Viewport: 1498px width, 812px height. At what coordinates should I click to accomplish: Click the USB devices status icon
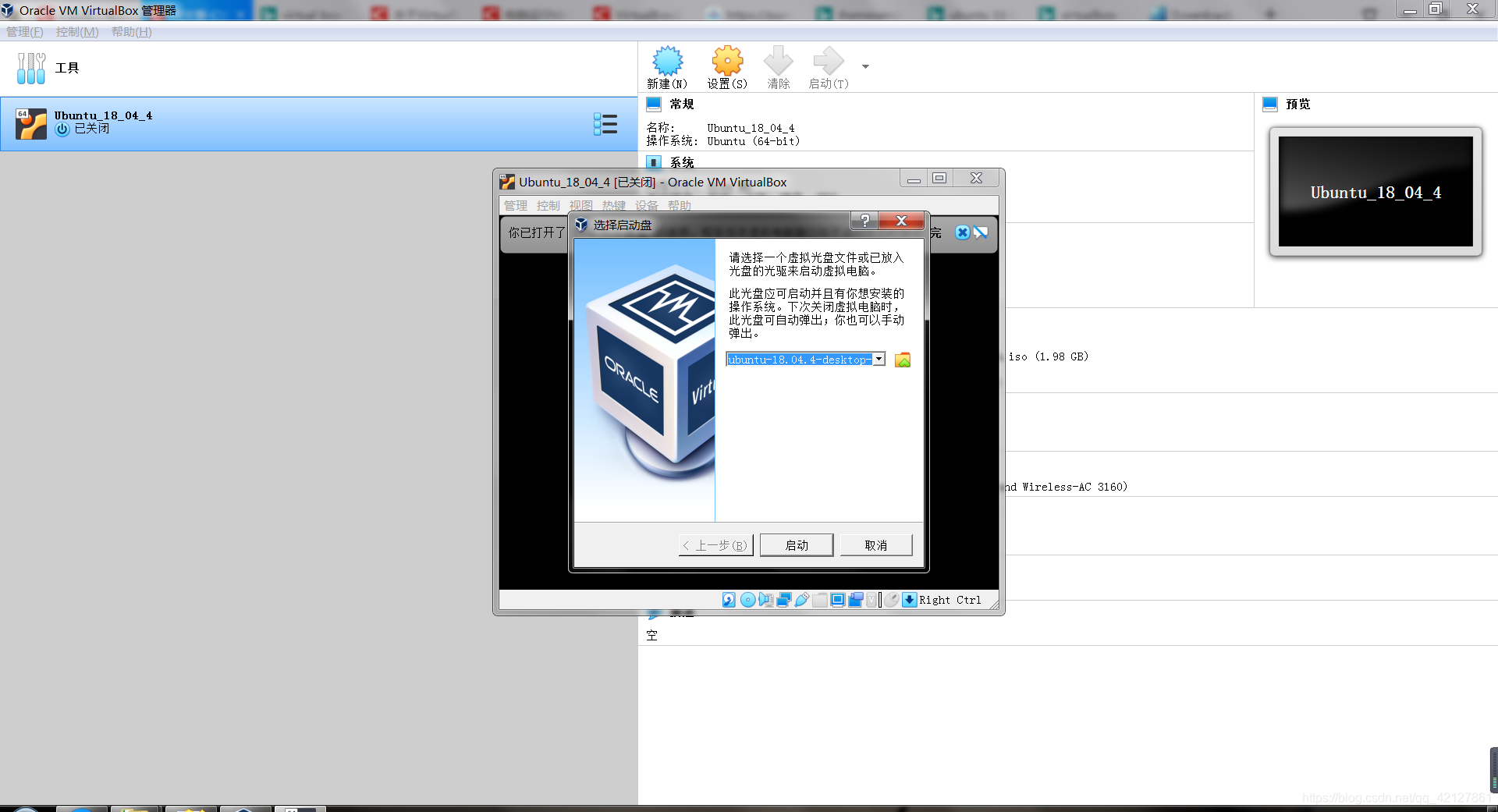[802, 600]
